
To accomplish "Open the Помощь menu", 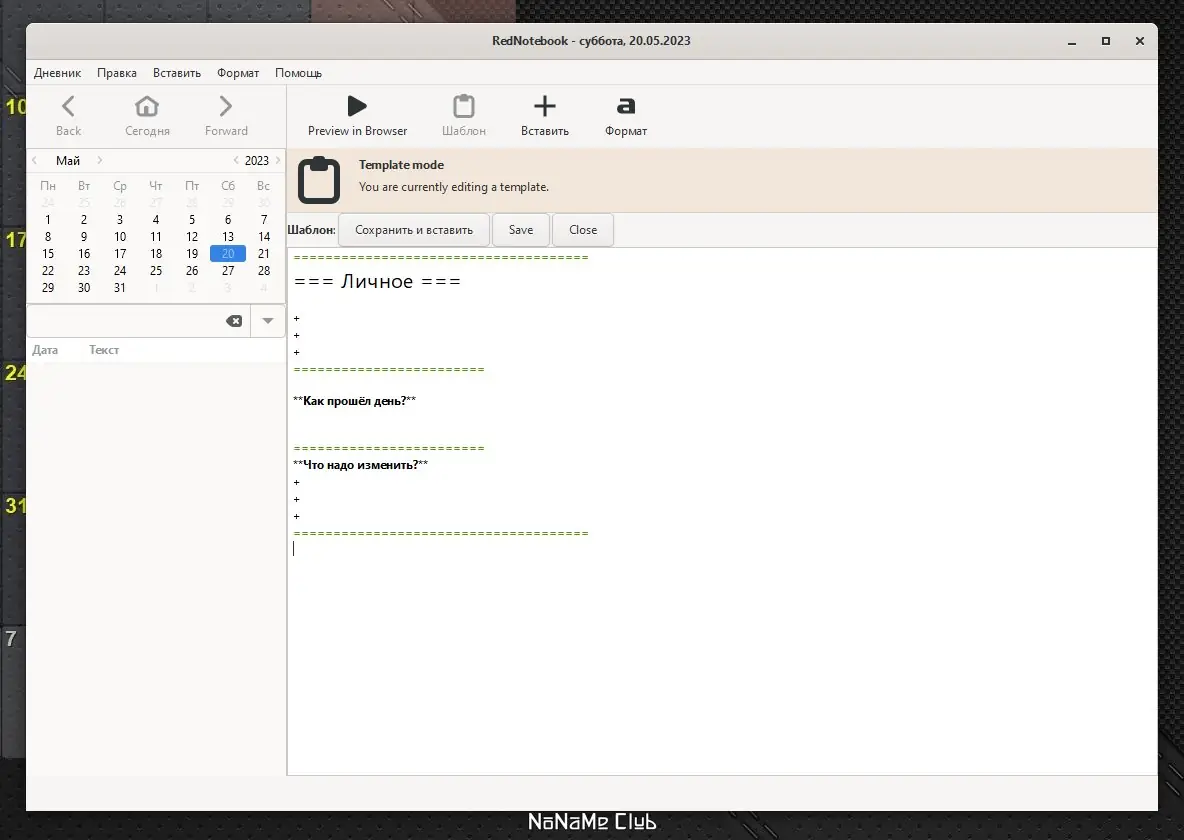I will [298, 73].
